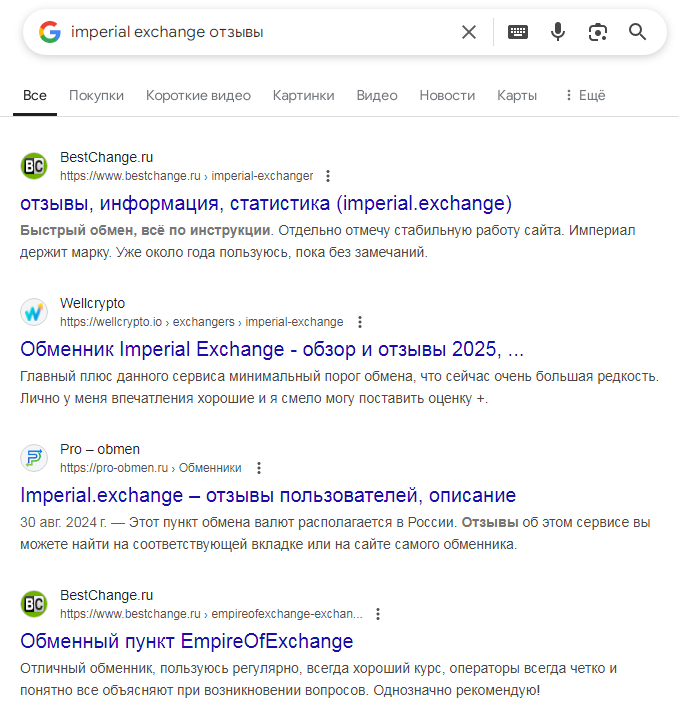Image resolution: width=679 pixels, height=723 pixels.
Task: Open Imperial.exchange – отзывы пользователей link
Action: tap(268, 495)
